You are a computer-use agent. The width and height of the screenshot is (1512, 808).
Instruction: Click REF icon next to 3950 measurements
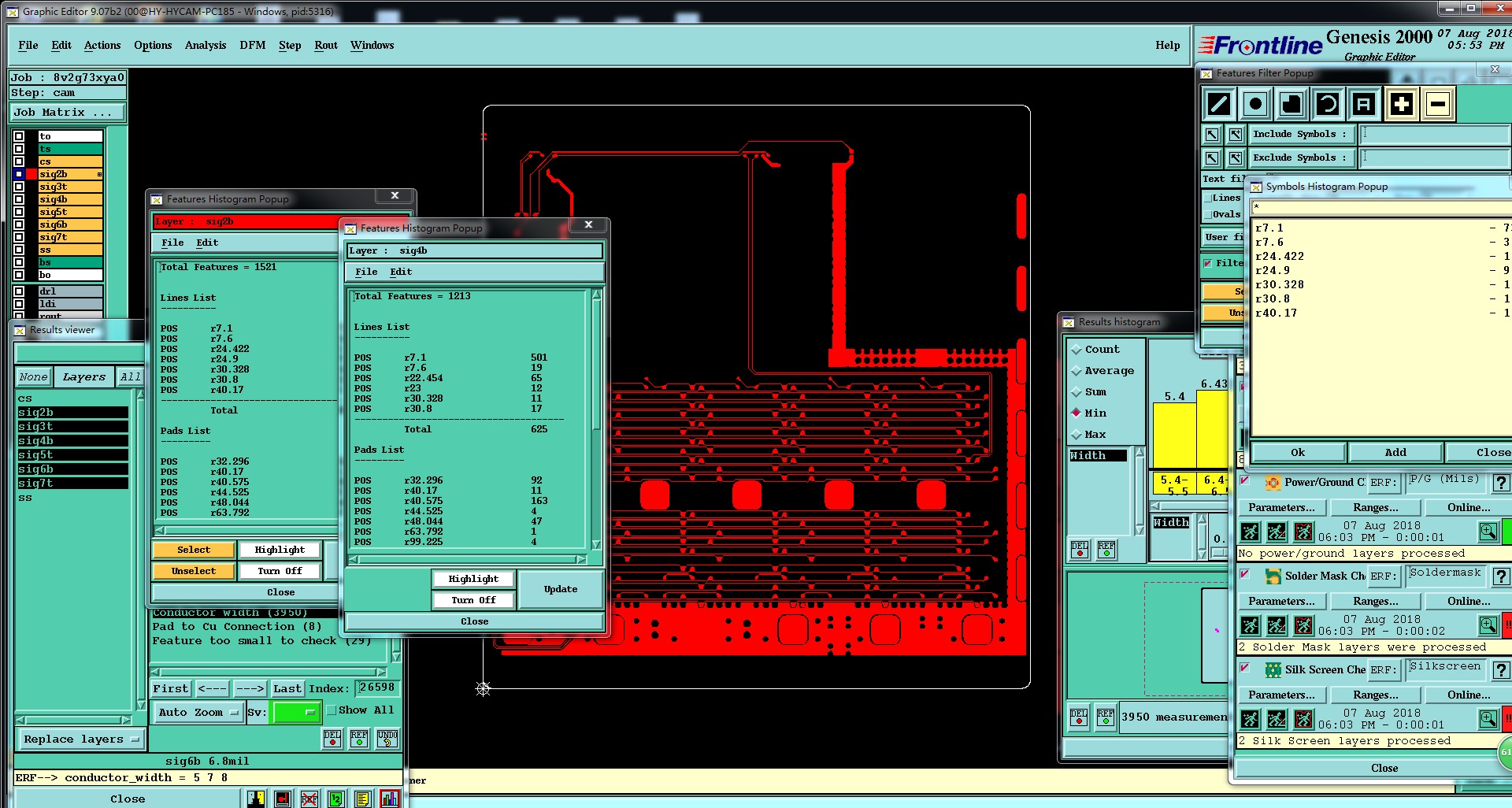click(1106, 717)
